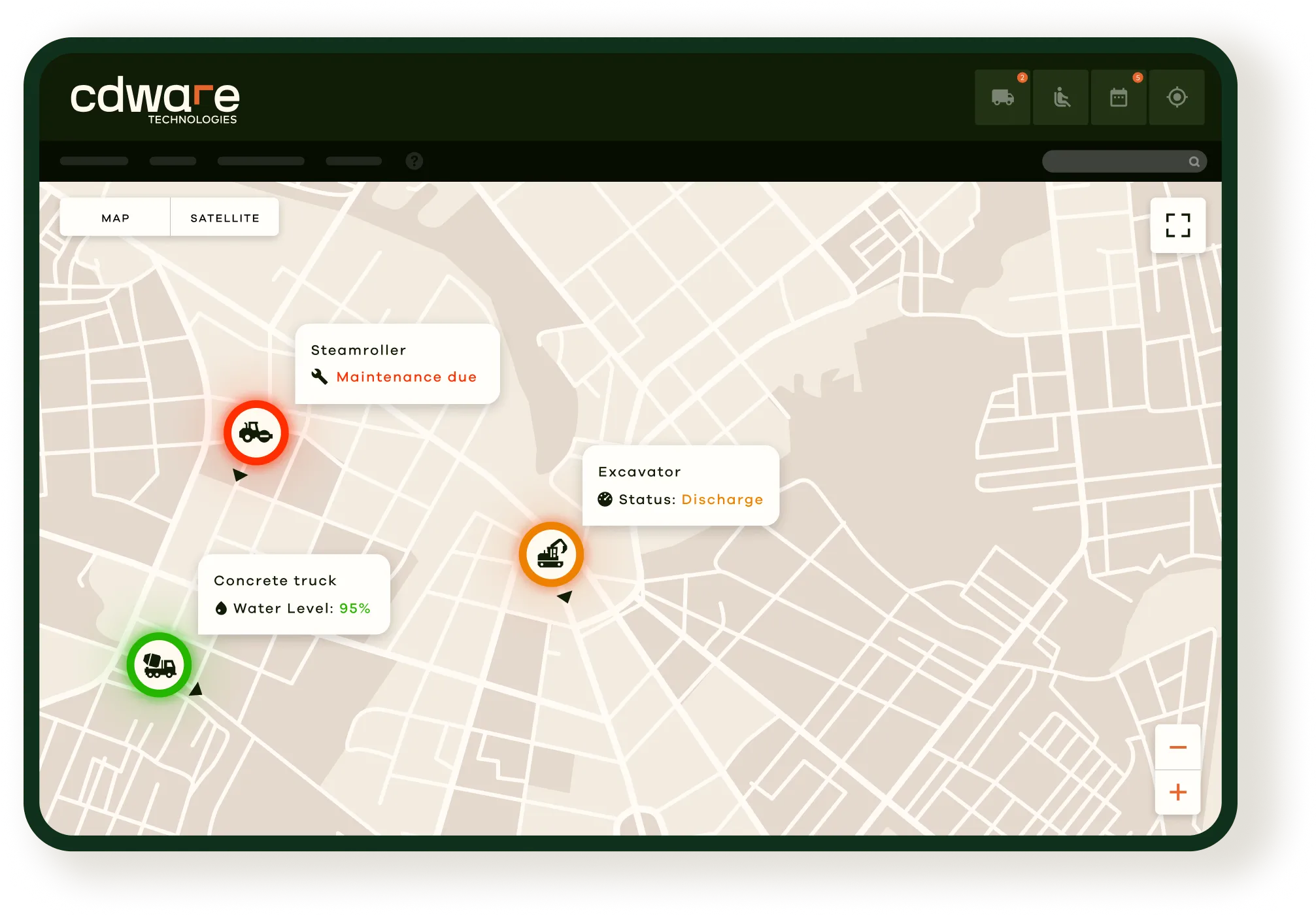Click the search magnifier icon
Image resolution: width=1316 pixels, height=916 pixels.
[1194, 161]
